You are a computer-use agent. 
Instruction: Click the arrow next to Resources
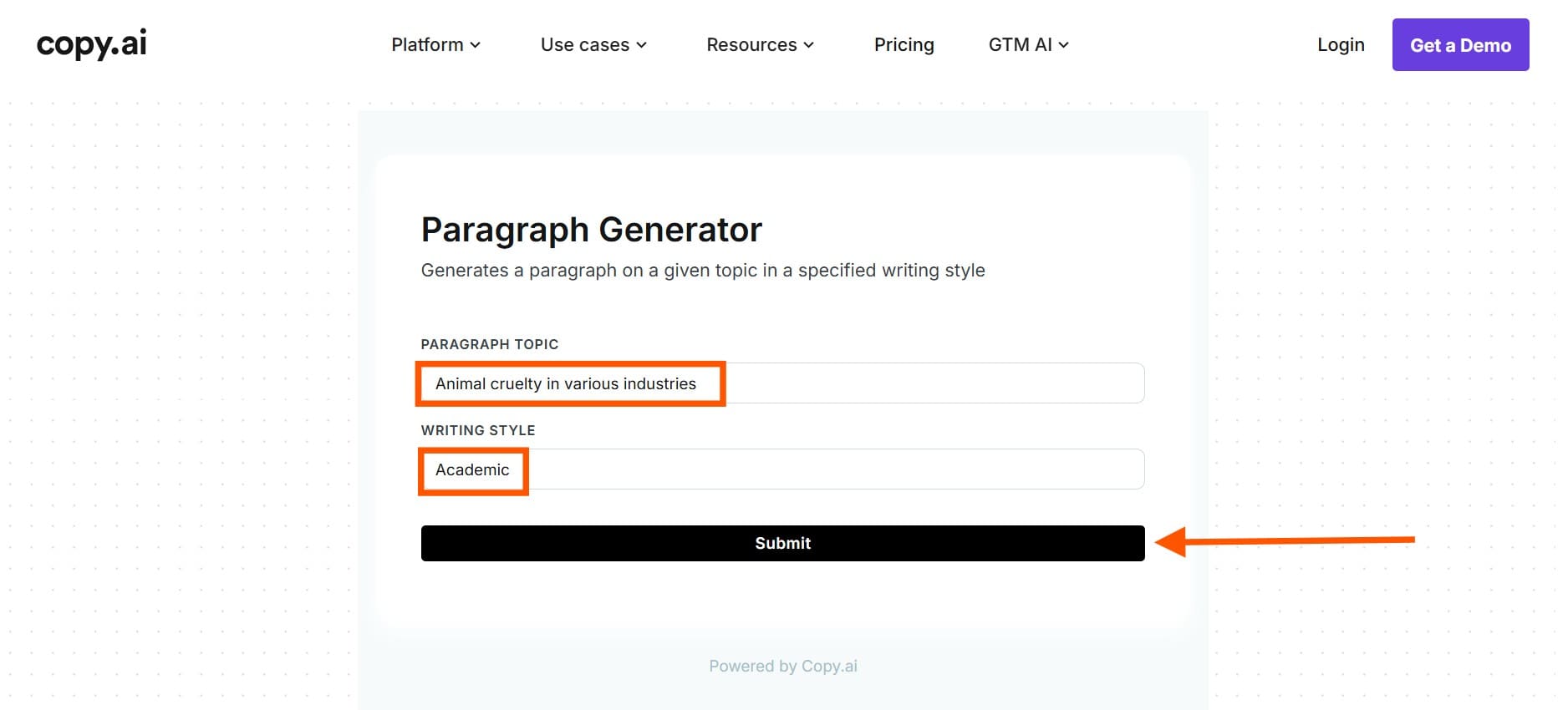(x=809, y=45)
